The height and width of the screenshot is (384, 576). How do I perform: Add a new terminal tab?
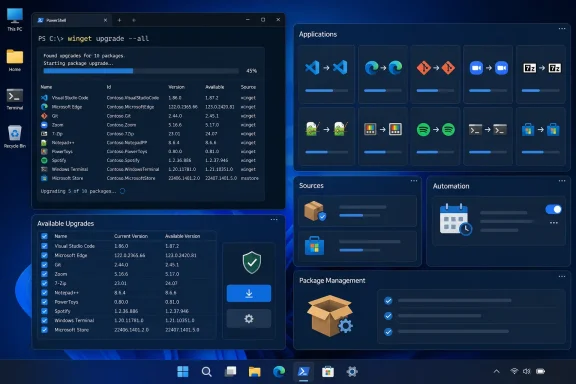119,20
